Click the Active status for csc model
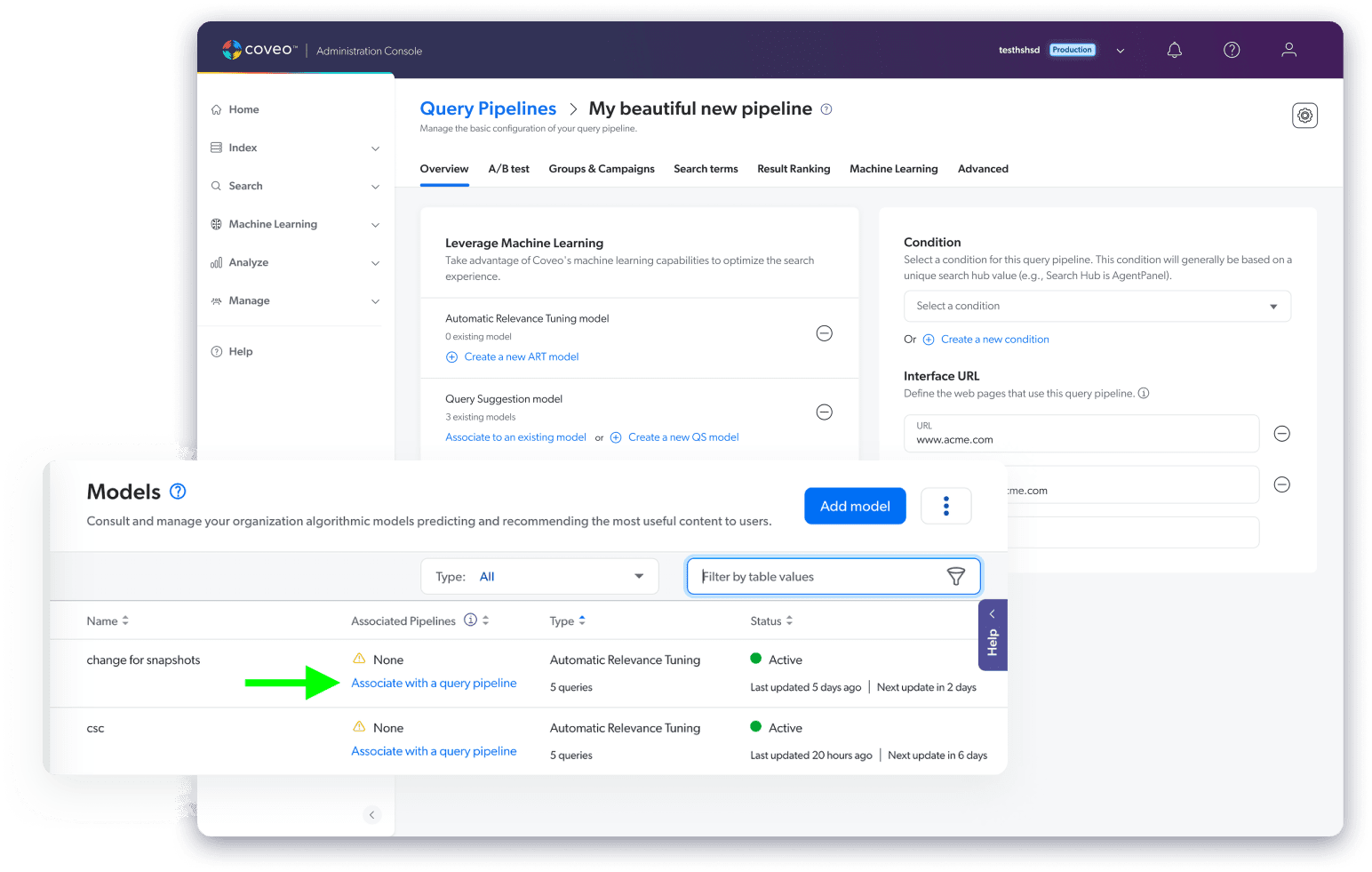 point(777,728)
